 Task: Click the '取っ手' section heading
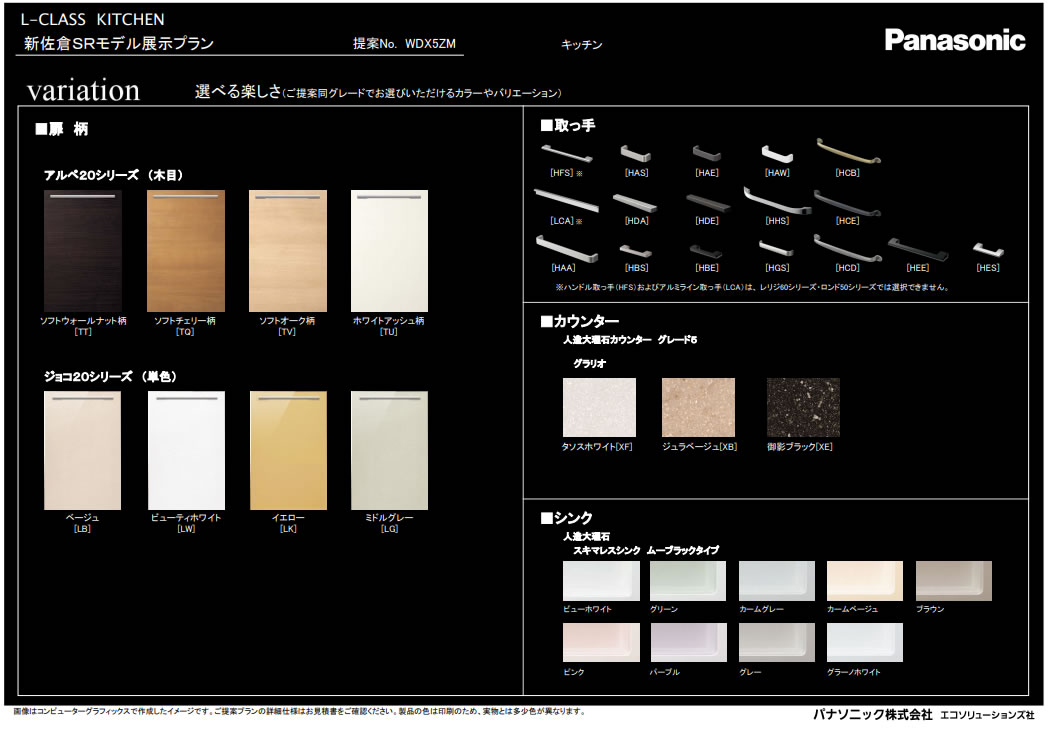tap(568, 126)
